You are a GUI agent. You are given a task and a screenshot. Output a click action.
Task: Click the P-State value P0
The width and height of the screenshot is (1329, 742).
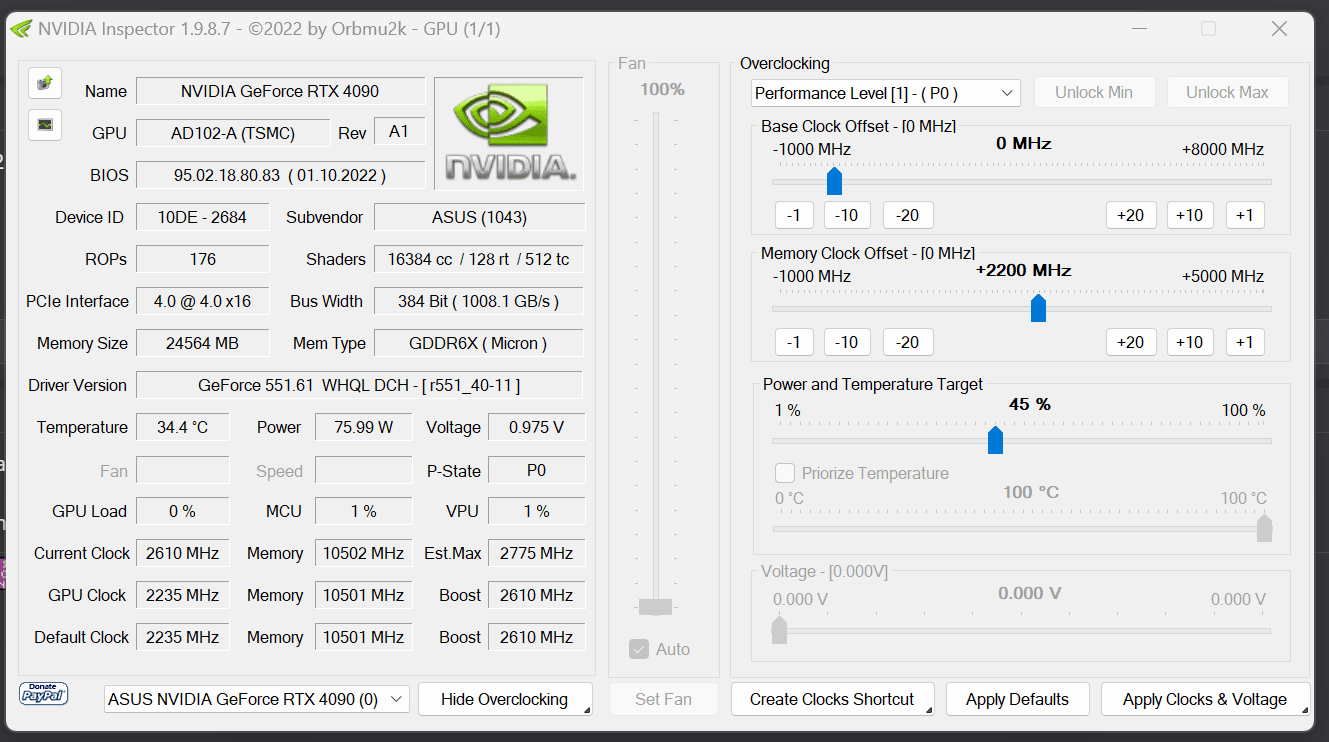(536, 470)
